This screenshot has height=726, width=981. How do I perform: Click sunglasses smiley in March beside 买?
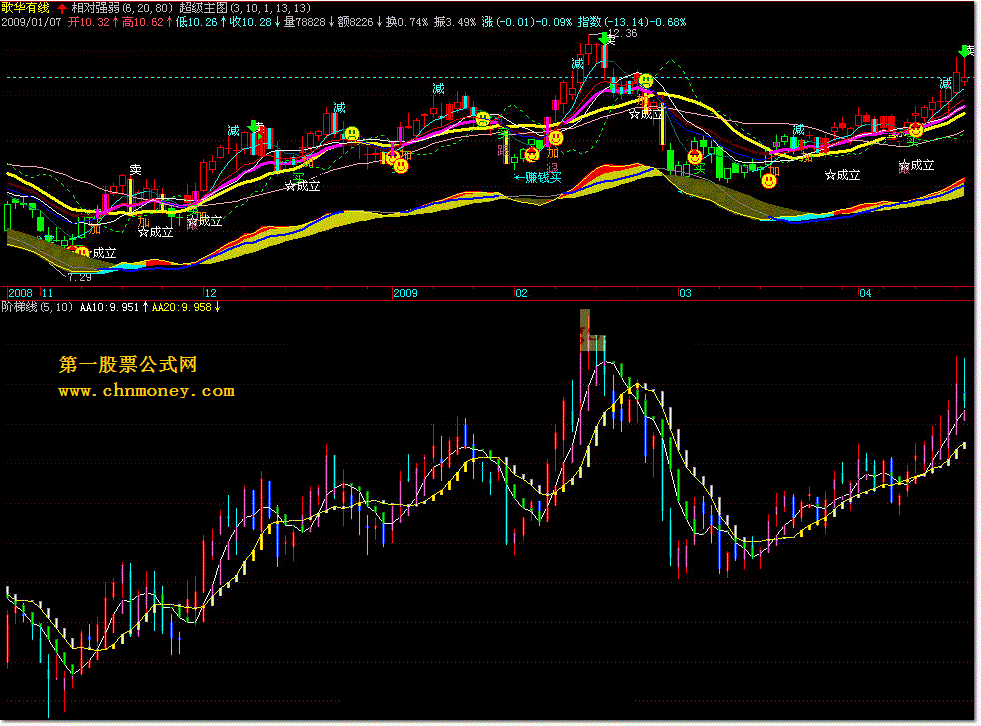click(x=694, y=156)
